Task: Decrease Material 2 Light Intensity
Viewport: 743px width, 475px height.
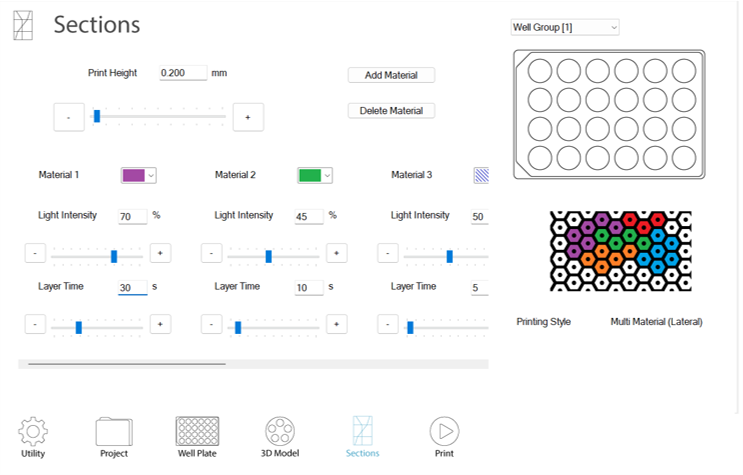Action: point(211,253)
